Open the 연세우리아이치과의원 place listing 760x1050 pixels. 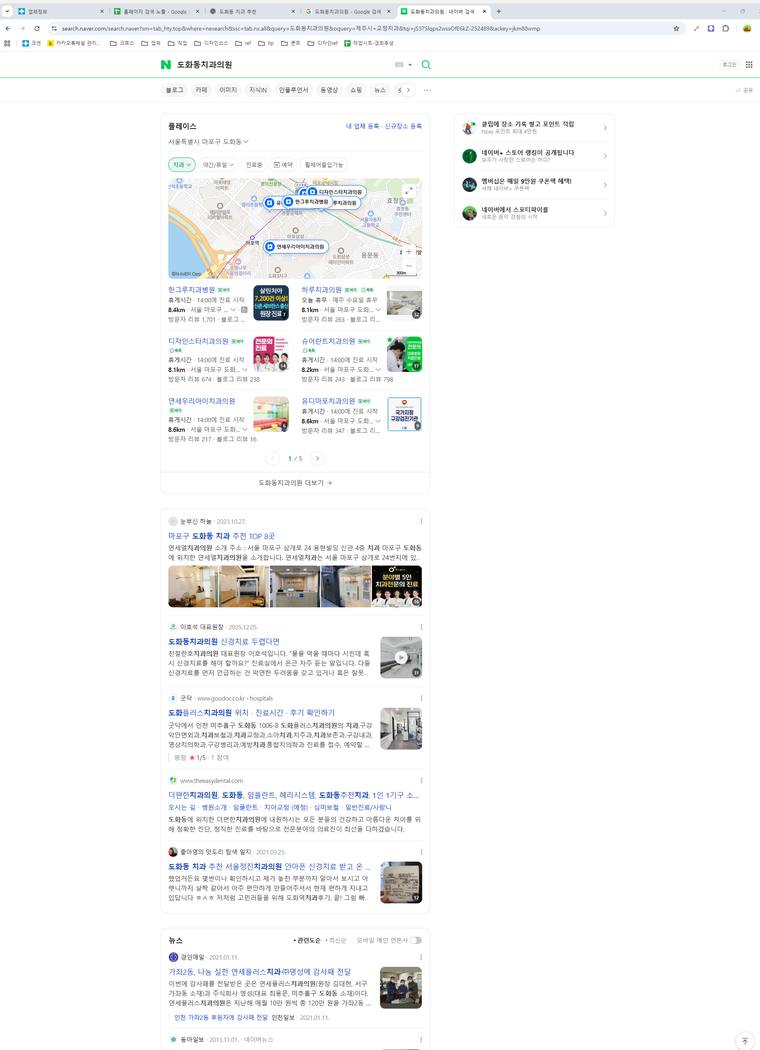[202, 400]
